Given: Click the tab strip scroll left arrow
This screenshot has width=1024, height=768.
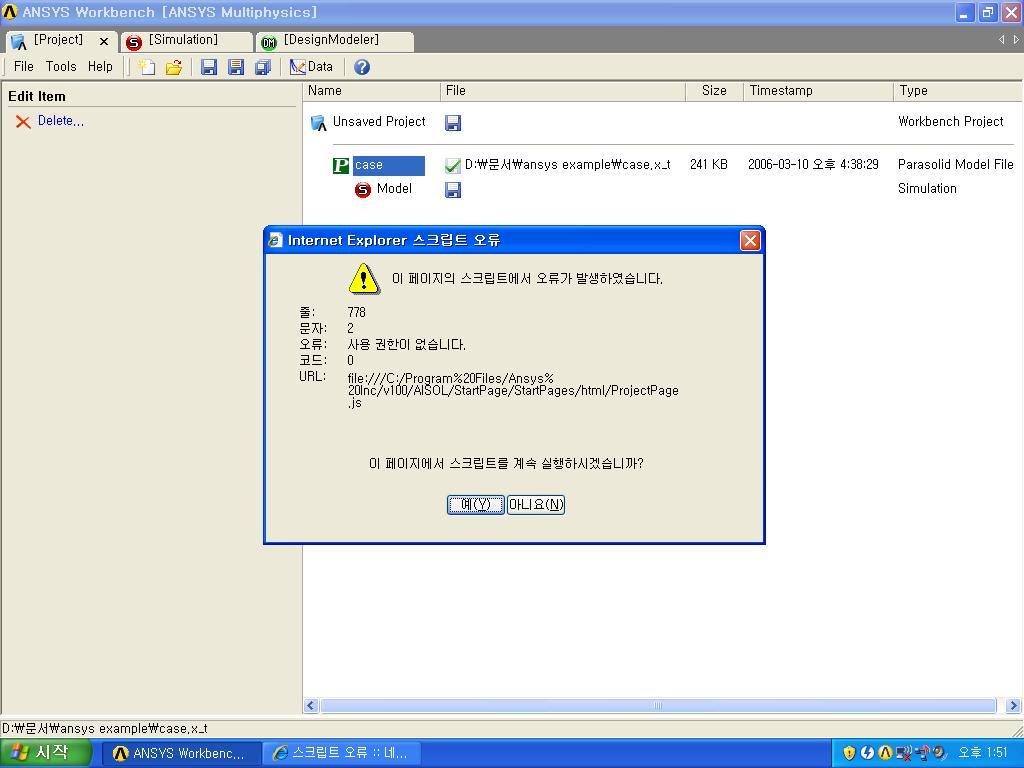Looking at the screenshot, I should (x=1002, y=40).
